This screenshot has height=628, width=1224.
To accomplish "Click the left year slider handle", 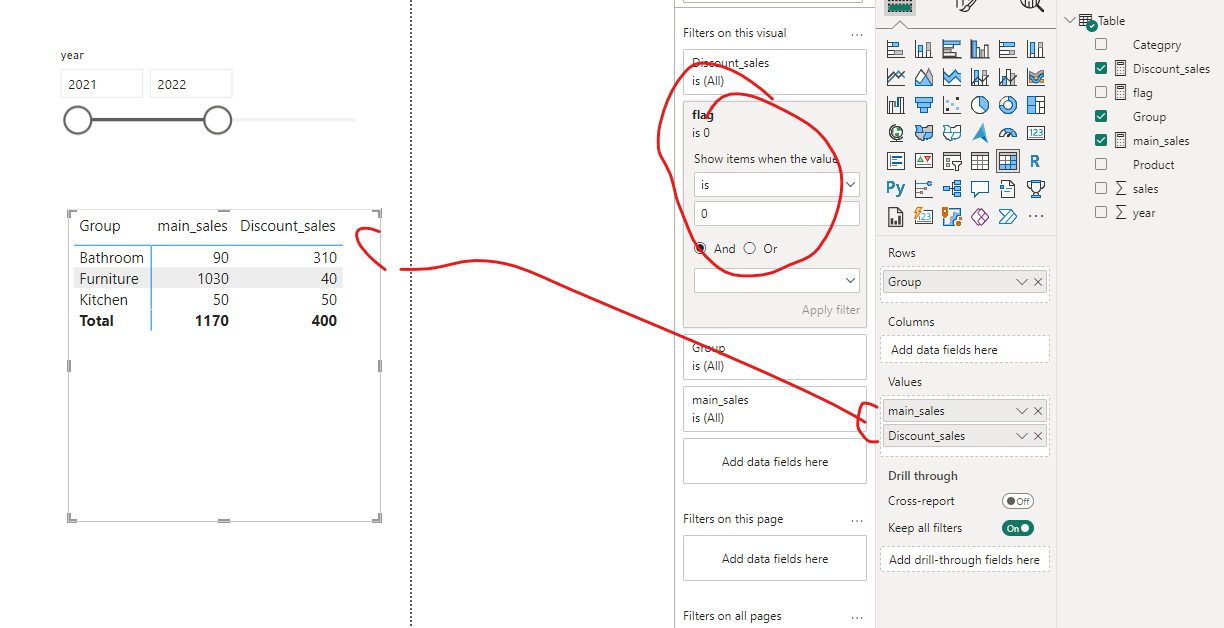I will (x=77, y=120).
